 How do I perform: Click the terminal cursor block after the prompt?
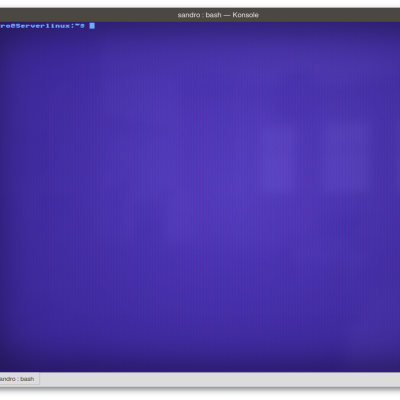(92, 26)
